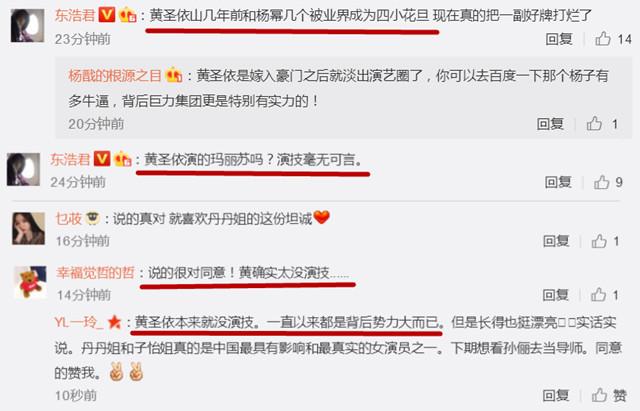The height and width of the screenshot is (411, 640).
Task: Reply to the nested comment posted 20分钟前
Action: [550, 124]
